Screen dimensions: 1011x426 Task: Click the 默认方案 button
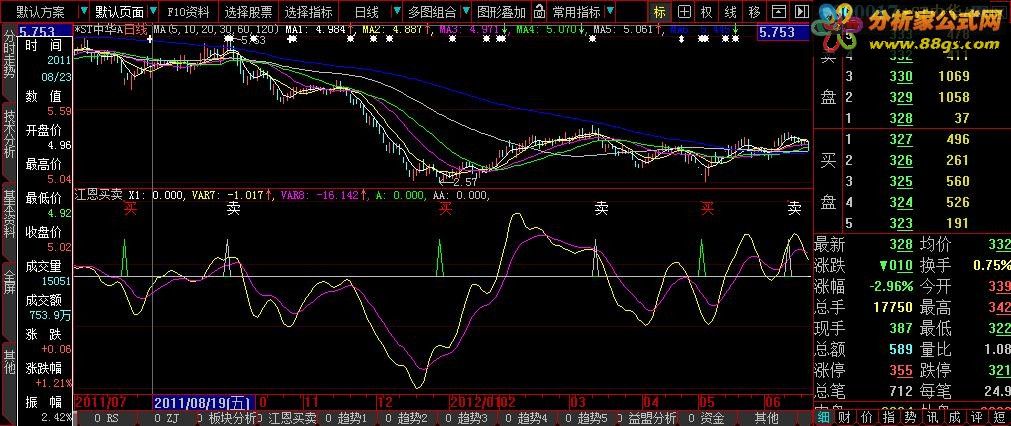41,12
